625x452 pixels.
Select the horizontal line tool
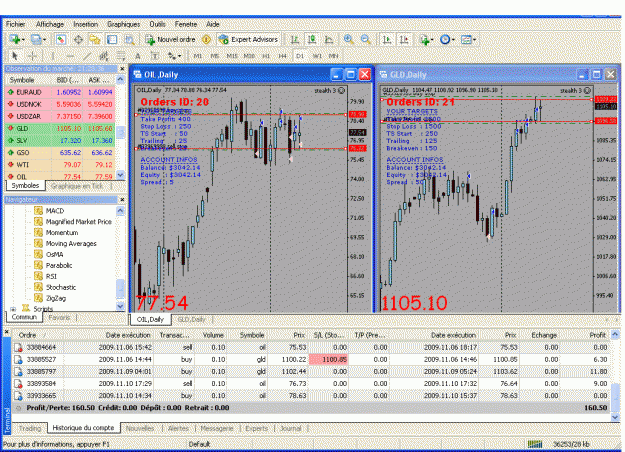click(x=70, y=56)
